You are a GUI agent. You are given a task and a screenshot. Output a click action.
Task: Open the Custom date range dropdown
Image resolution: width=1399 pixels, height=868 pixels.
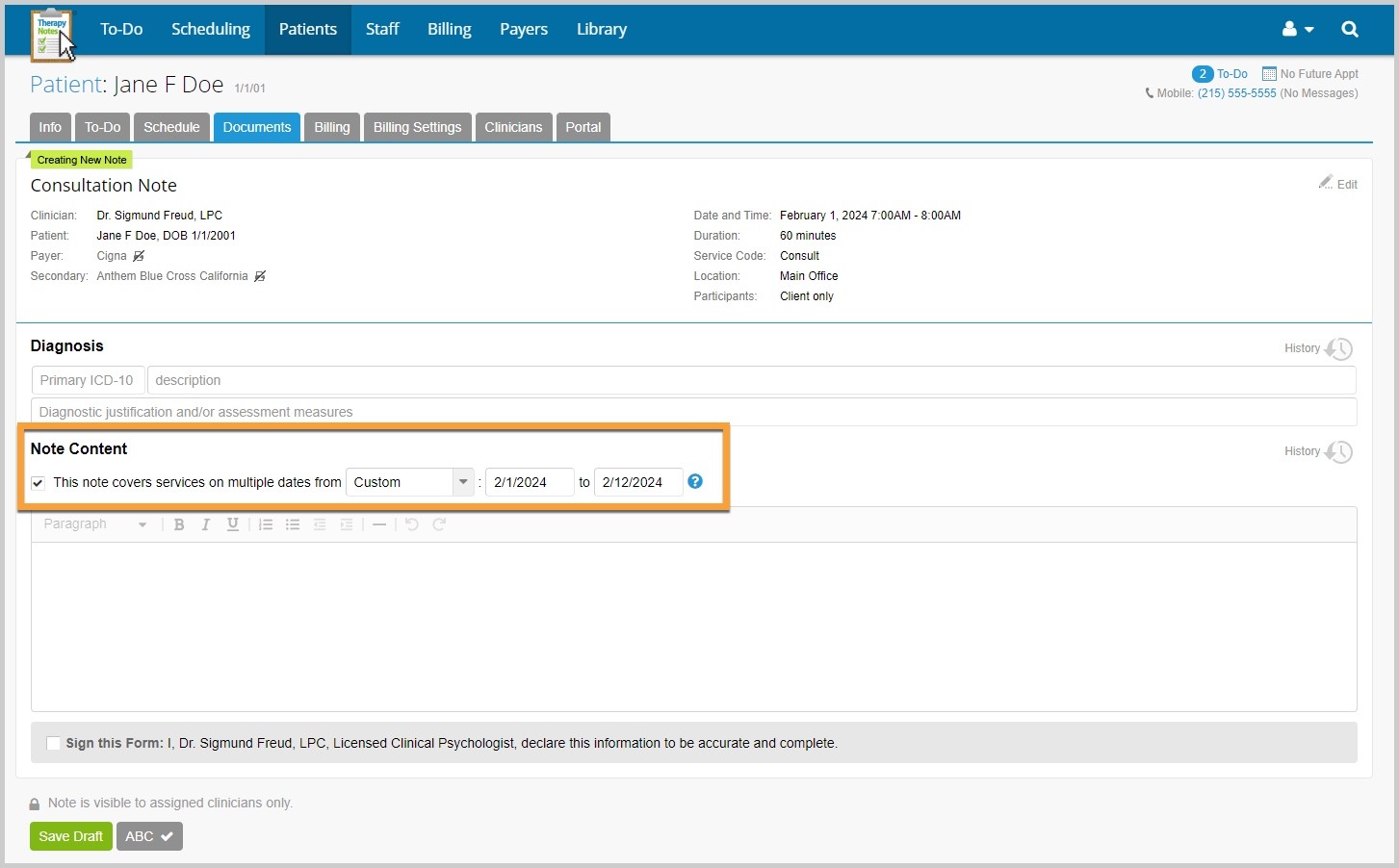tap(462, 482)
